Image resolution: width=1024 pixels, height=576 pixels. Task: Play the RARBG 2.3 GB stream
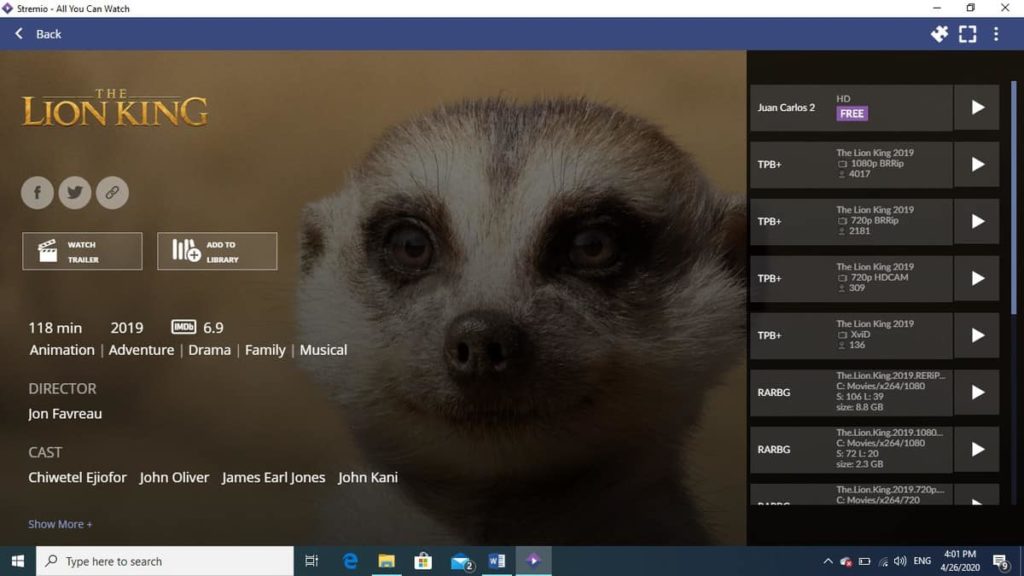coord(977,449)
